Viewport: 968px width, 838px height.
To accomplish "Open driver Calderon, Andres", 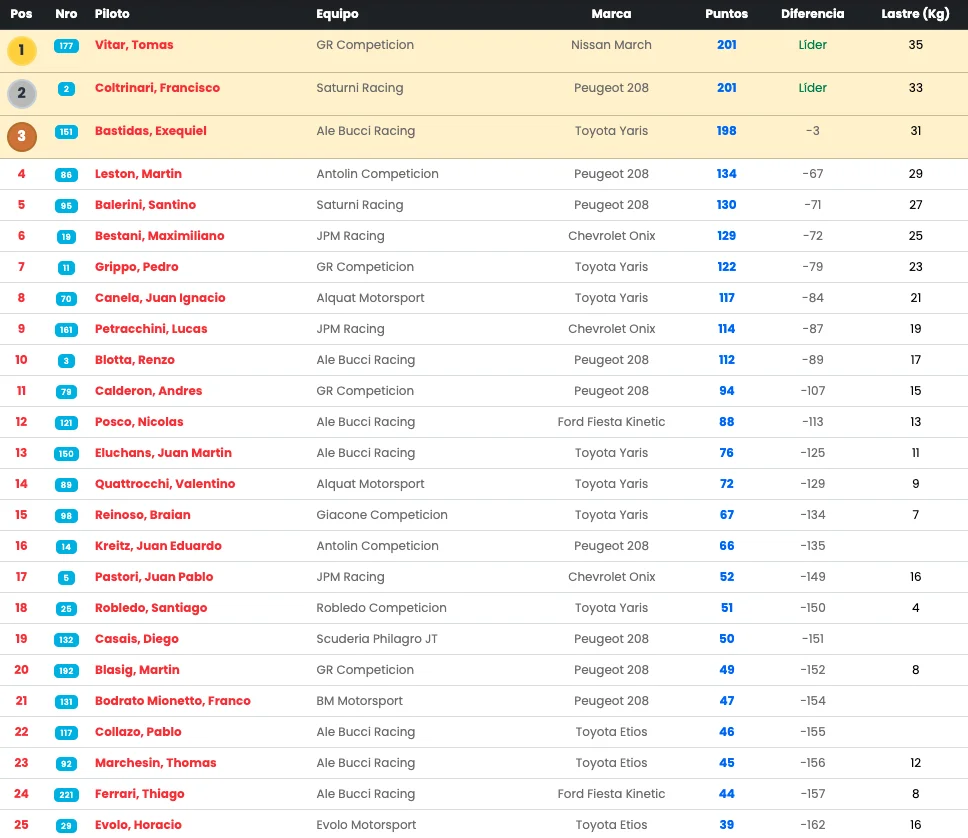I will coord(148,390).
